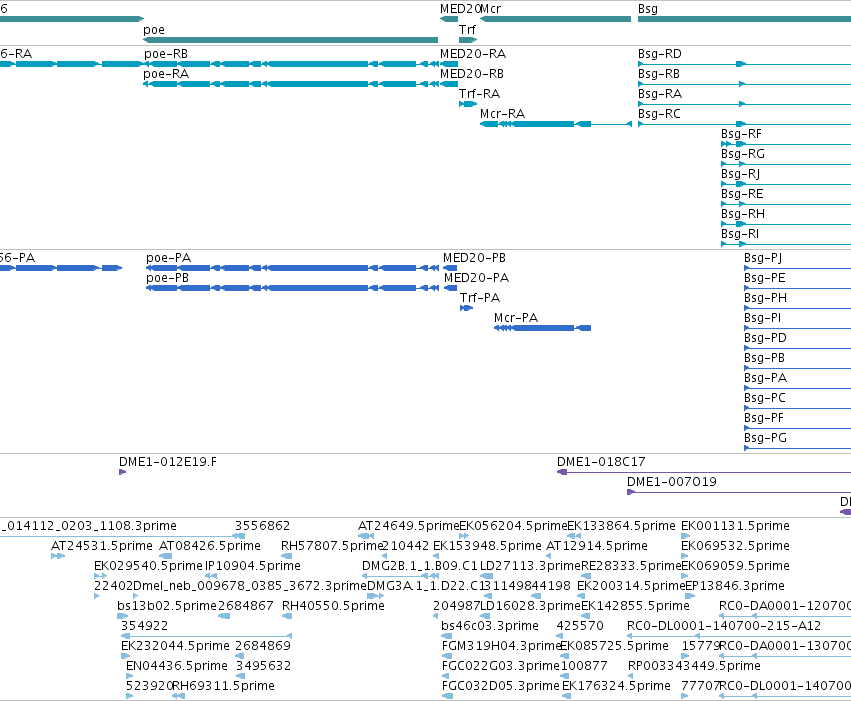This screenshot has width=851, height=701.
Task: Select the Bsg-PB protein label
Action: pos(765,358)
